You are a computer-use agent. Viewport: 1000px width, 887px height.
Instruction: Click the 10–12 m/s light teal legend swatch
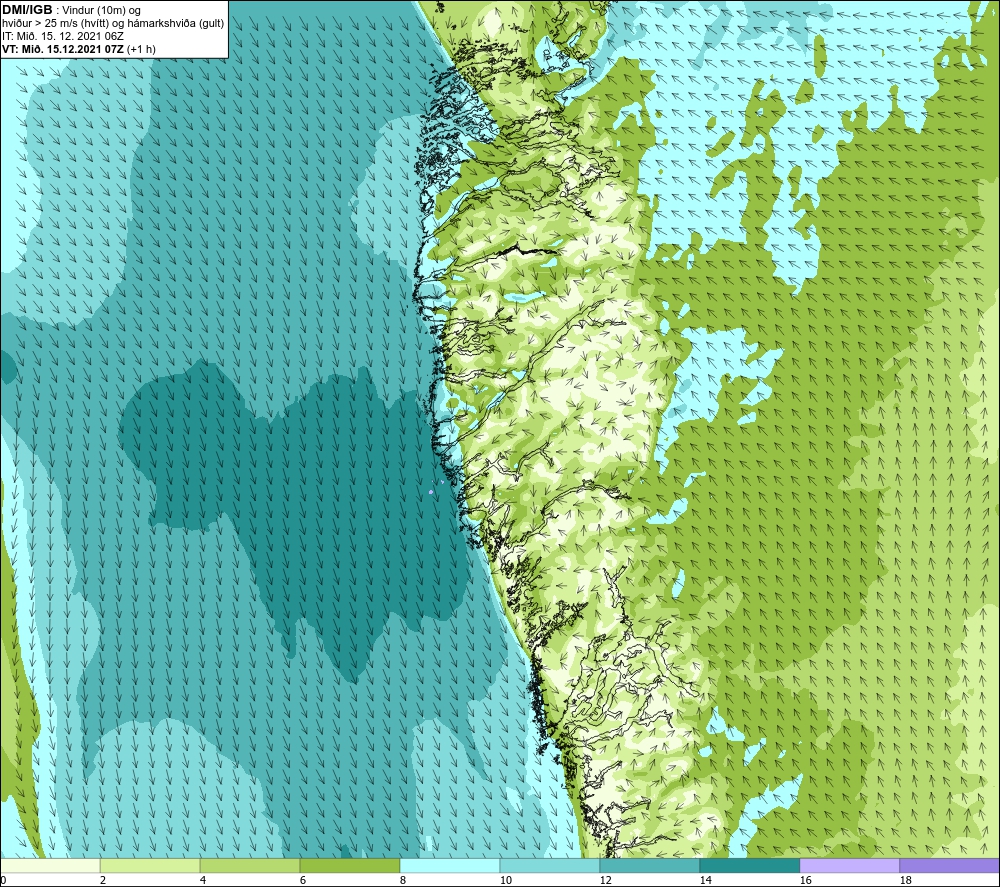(x=550, y=866)
